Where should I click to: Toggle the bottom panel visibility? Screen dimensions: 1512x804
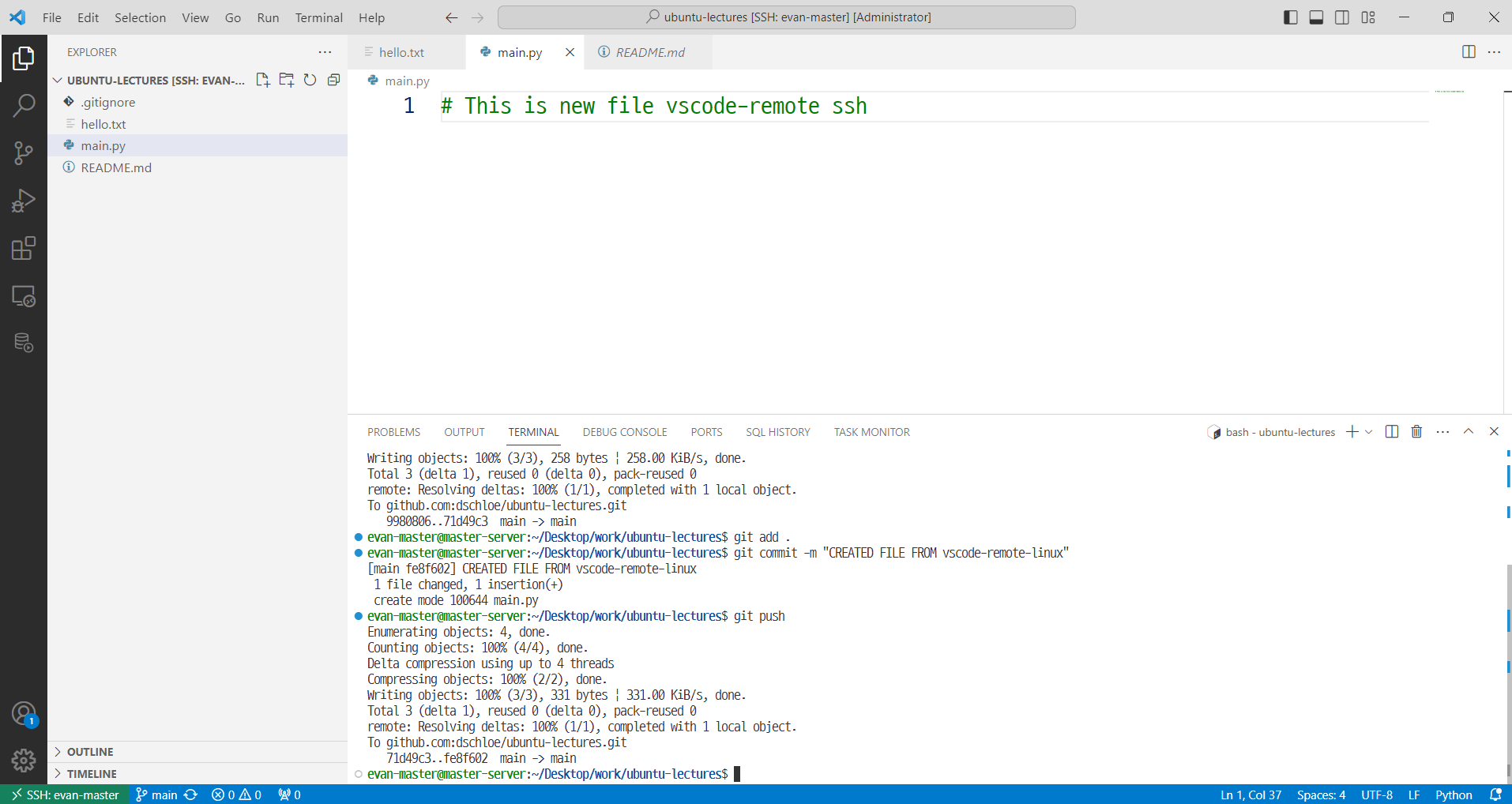point(1316,17)
